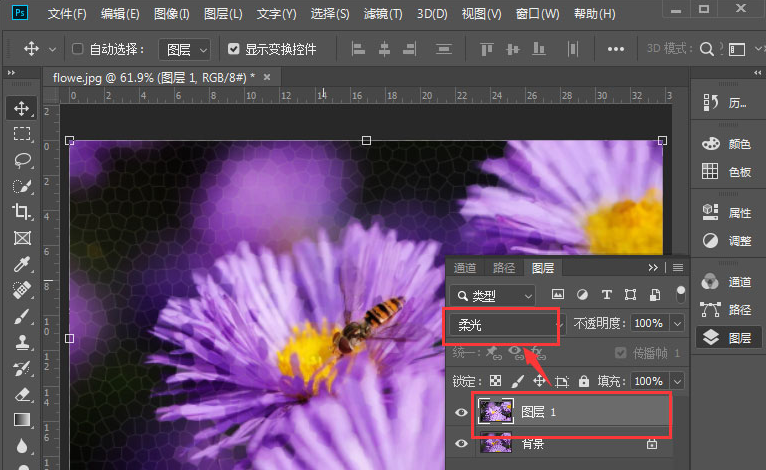Click distribute horizontally icon in options bar
Image resolution: width=766 pixels, height=470 pixels.
click(x=573, y=48)
